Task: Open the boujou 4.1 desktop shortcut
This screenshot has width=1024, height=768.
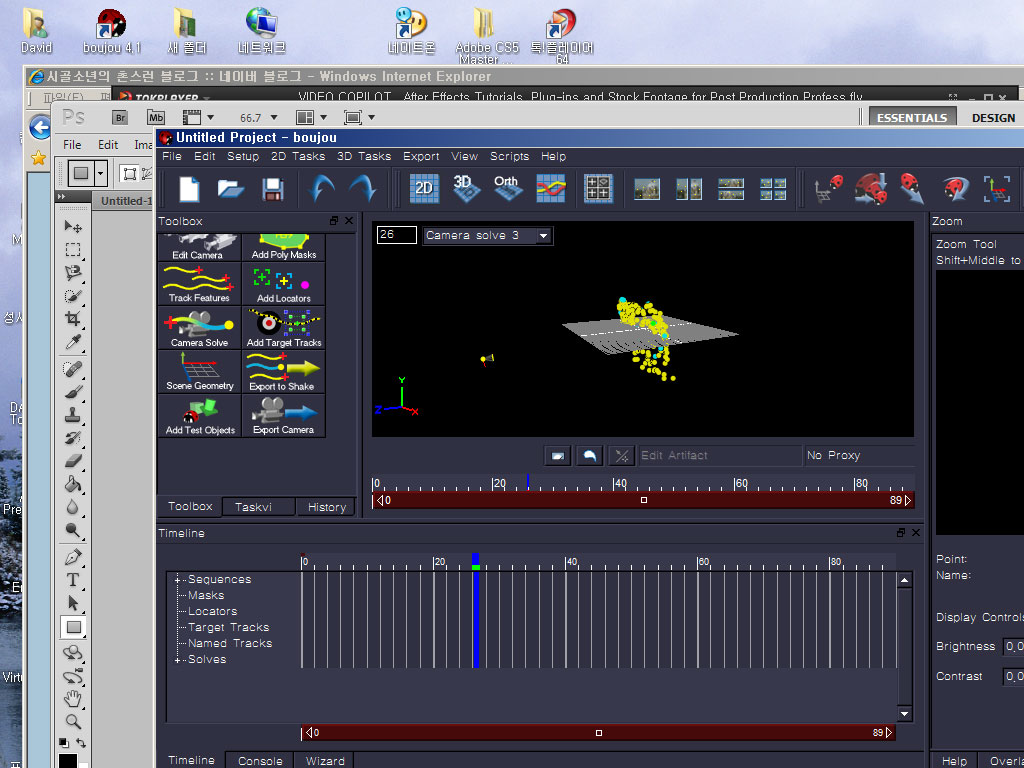Action: coord(112,31)
